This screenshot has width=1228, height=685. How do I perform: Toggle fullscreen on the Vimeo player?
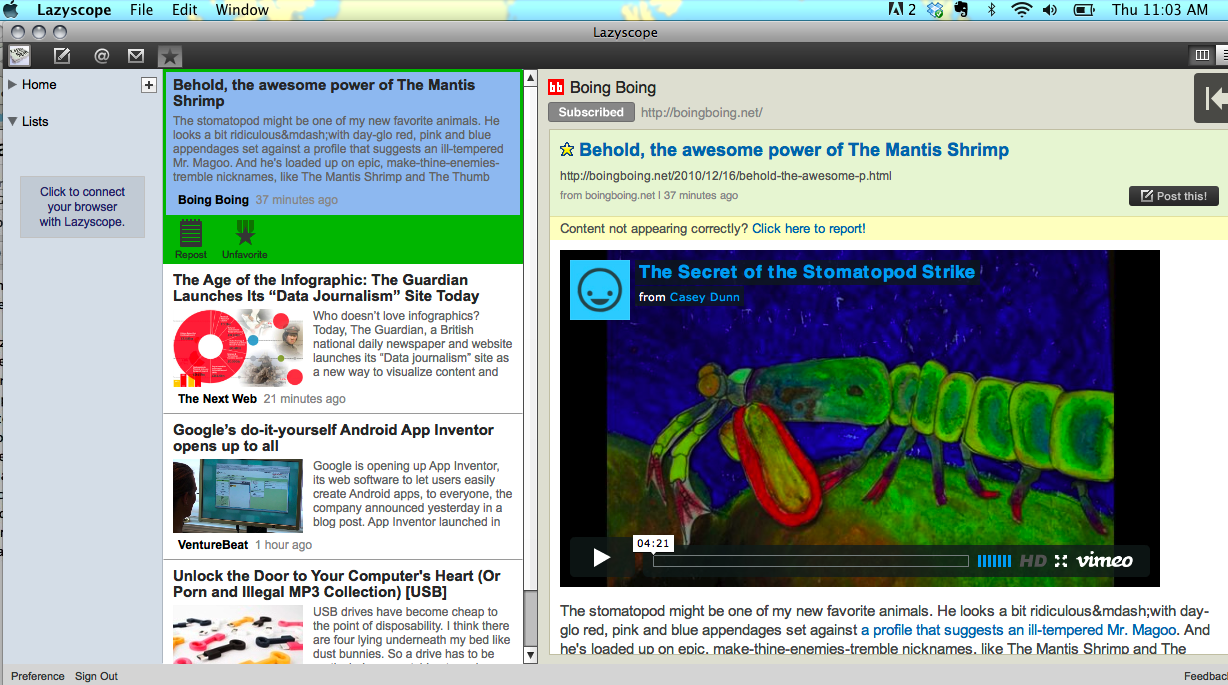tap(1061, 561)
